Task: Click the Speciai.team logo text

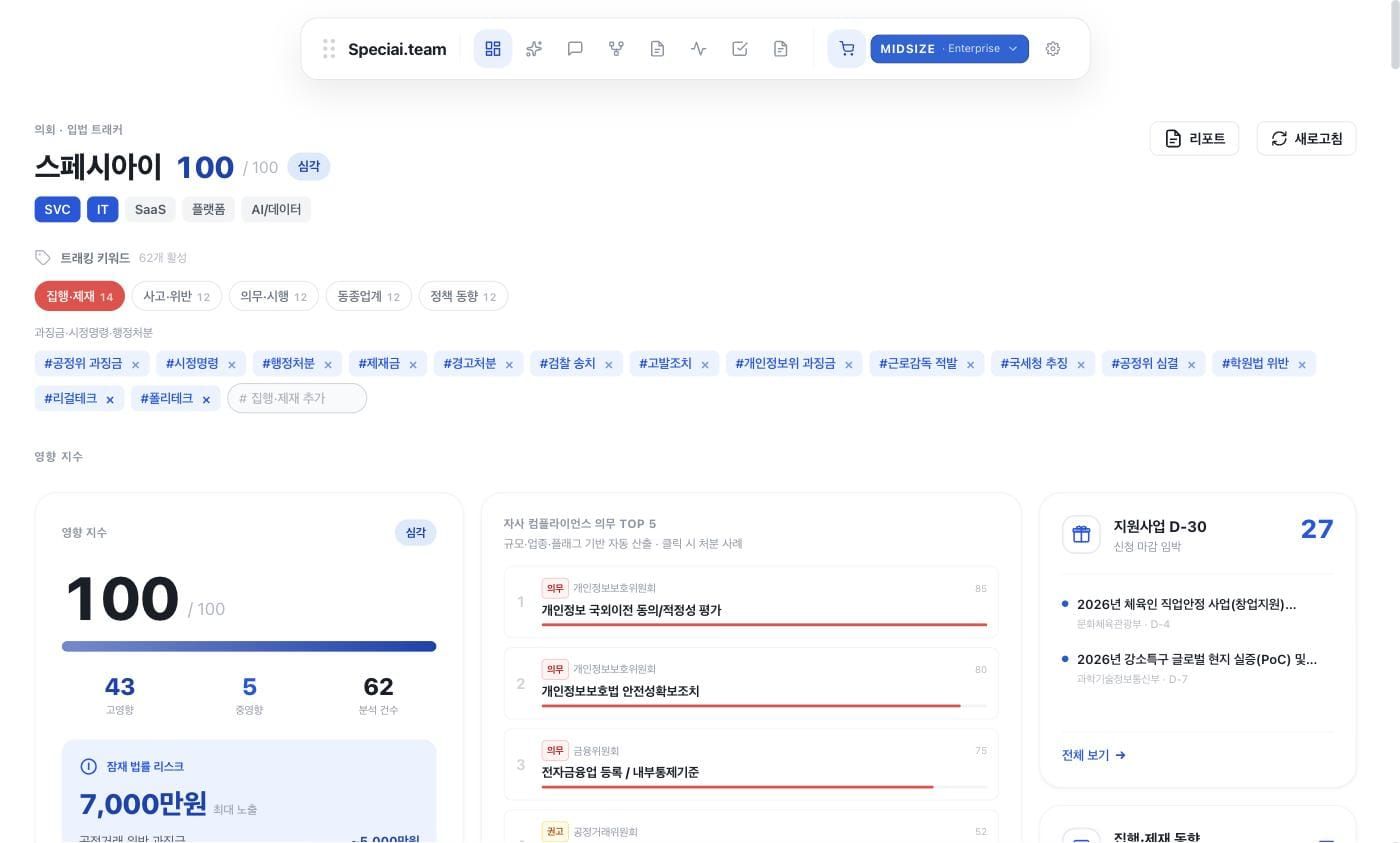Action: click(x=397, y=49)
